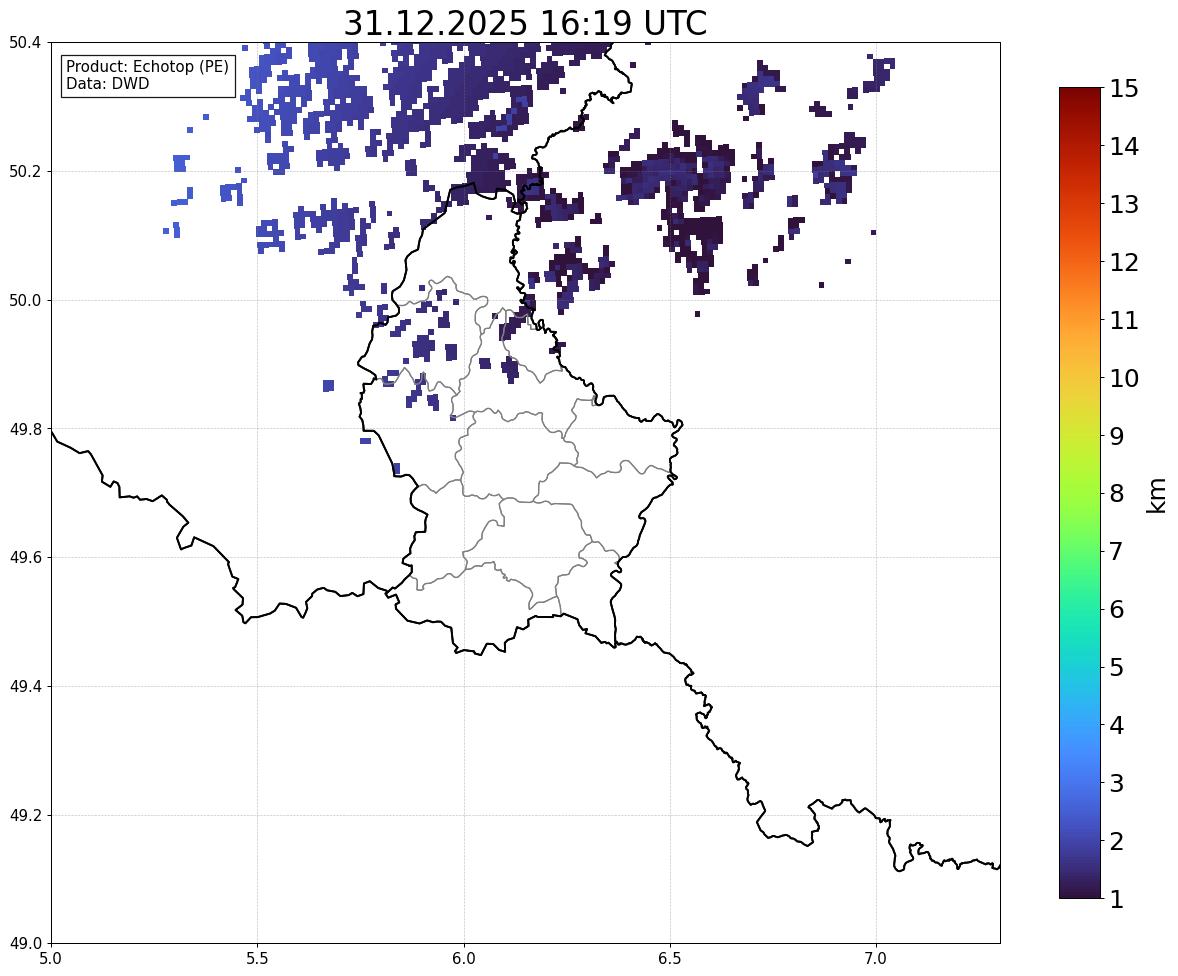Click the colorbar tick label 12
The width and height of the screenshot is (1178, 976).
[1125, 262]
